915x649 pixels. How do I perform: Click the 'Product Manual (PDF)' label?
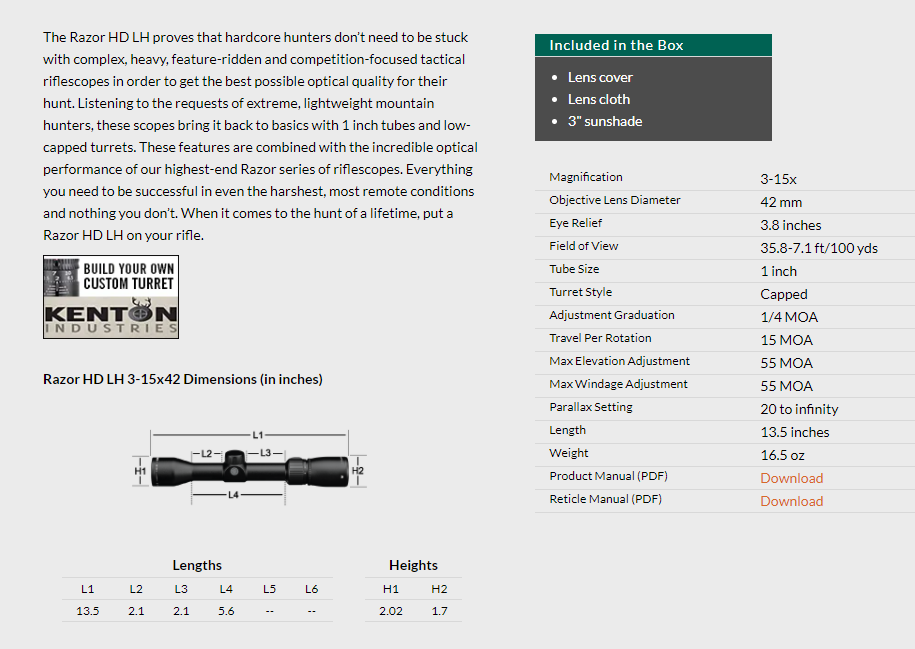coord(608,476)
